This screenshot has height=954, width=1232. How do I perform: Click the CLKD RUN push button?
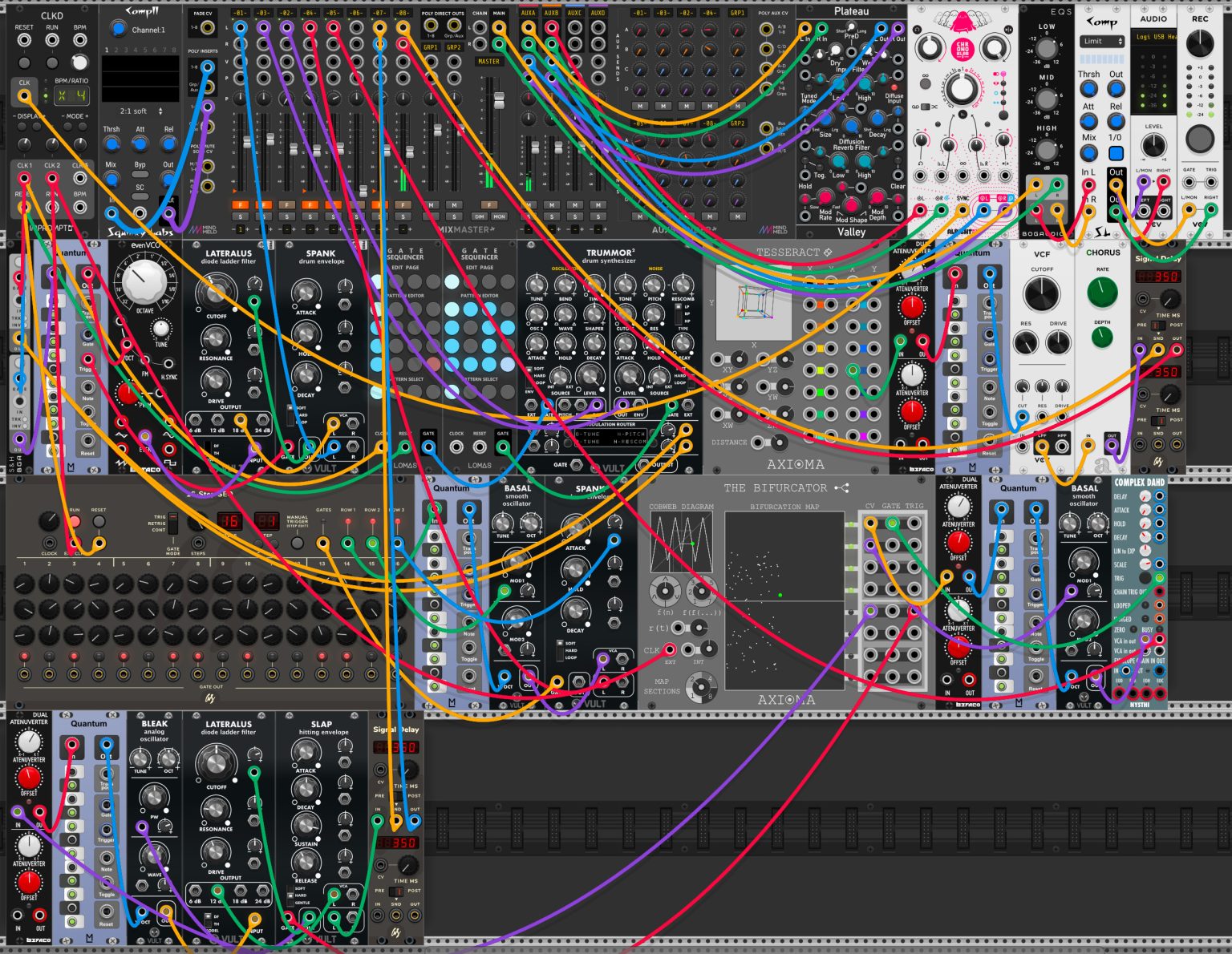click(52, 63)
